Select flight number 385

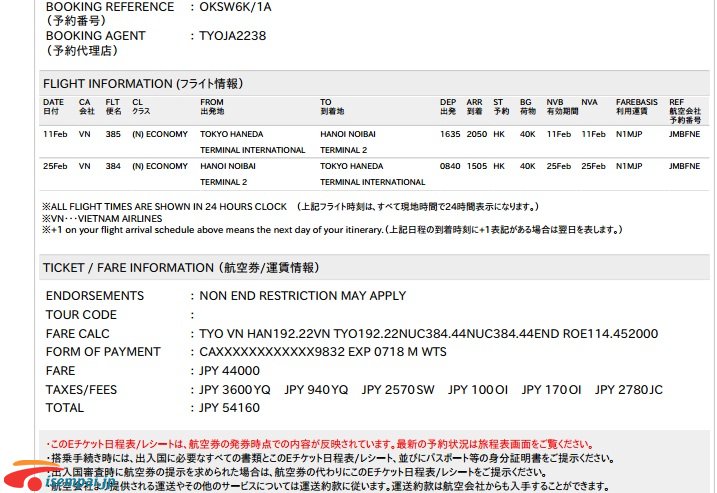click(x=113, y=134)
